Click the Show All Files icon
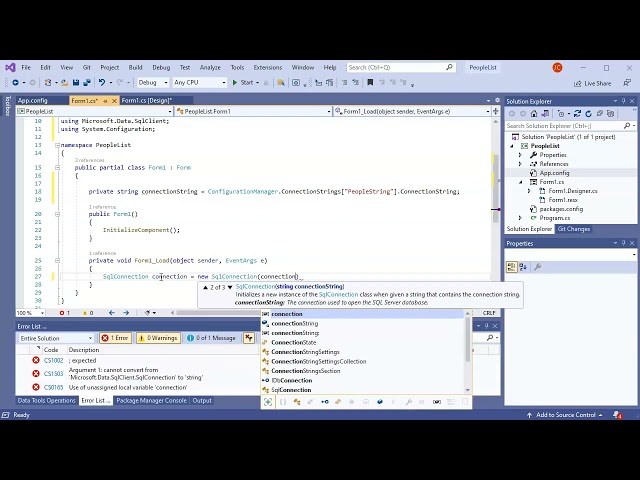Image resolution: width=640 pixels, height=480 pixels. point(611,114)
